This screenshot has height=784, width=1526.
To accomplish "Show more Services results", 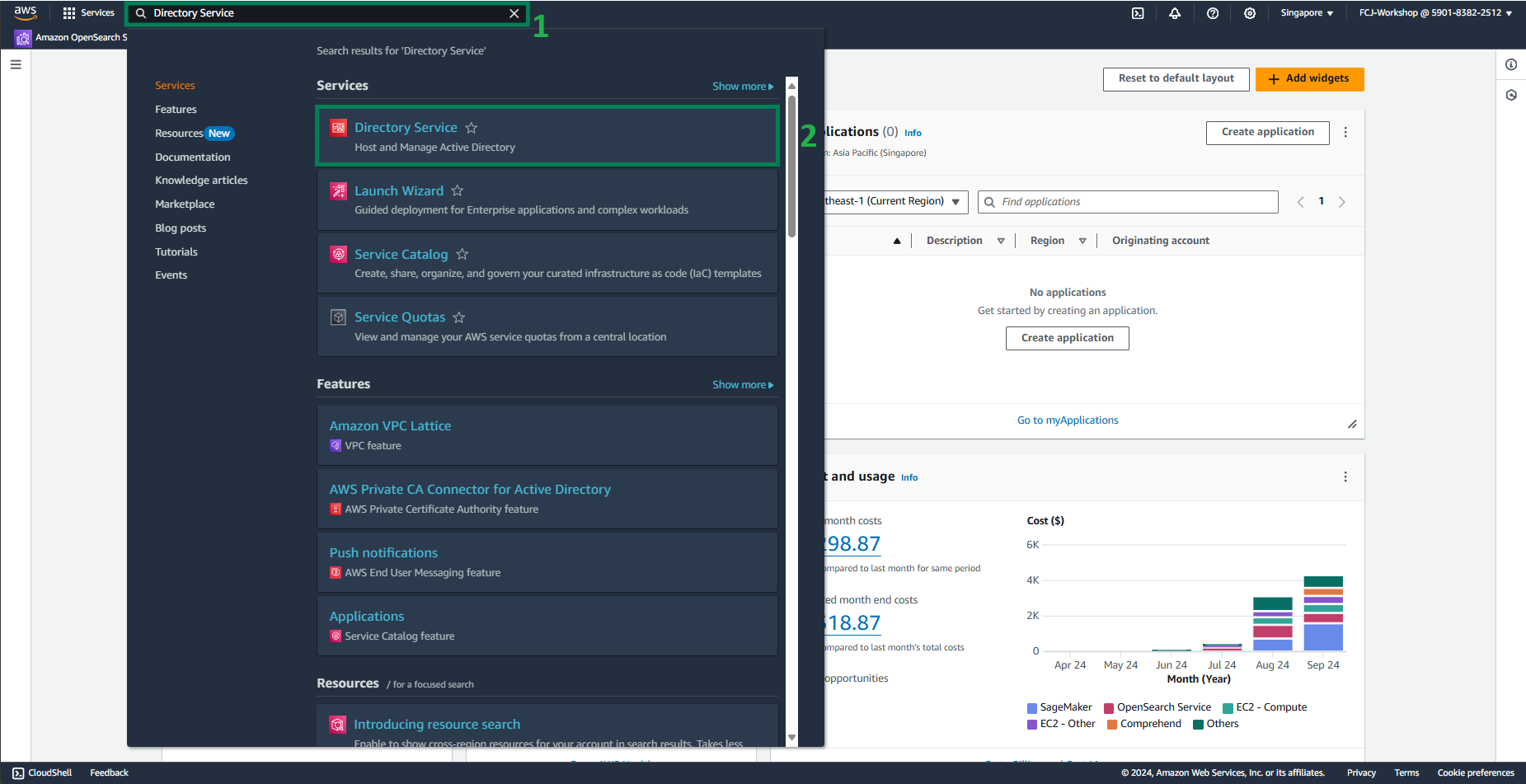I will tap(743, 87).
